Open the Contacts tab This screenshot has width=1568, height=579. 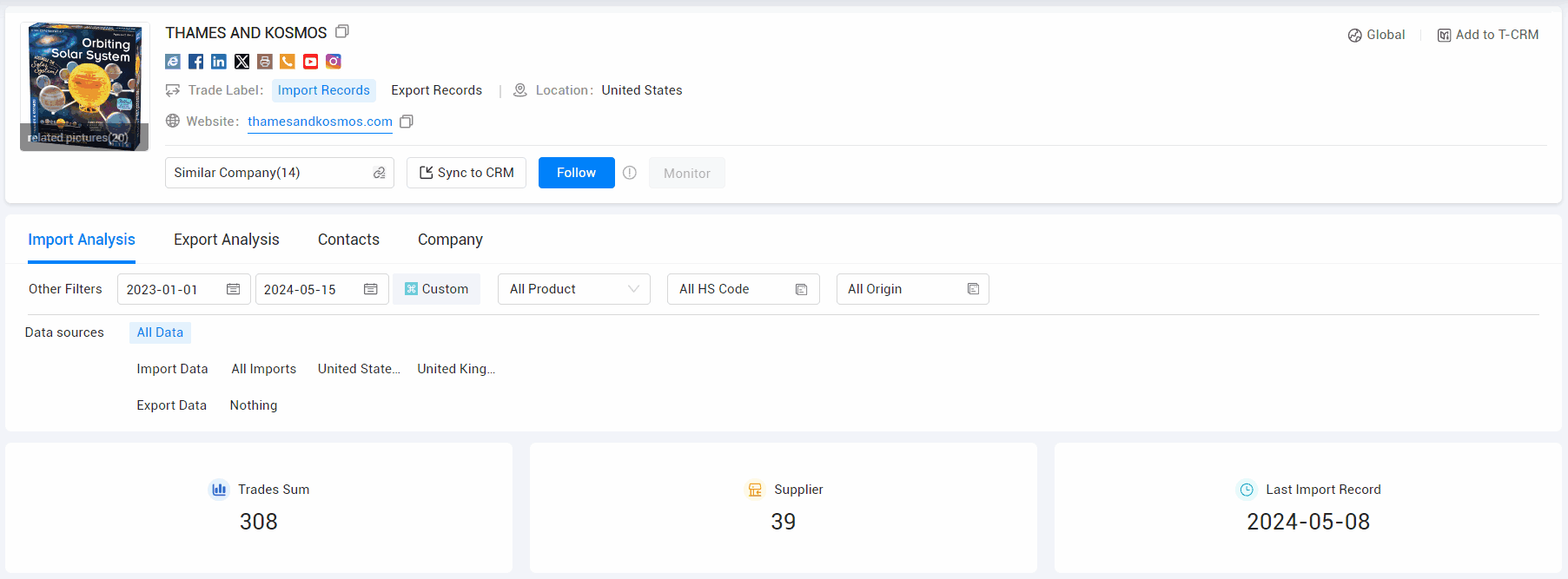348,240
